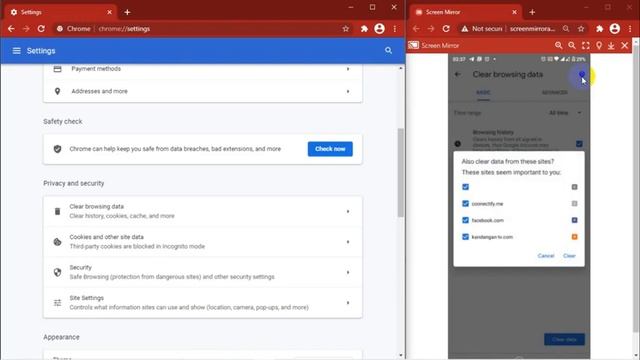This screenshot has width=640, height=360.
Task: Close the Settings tab
Action: [x=109, y=12]
